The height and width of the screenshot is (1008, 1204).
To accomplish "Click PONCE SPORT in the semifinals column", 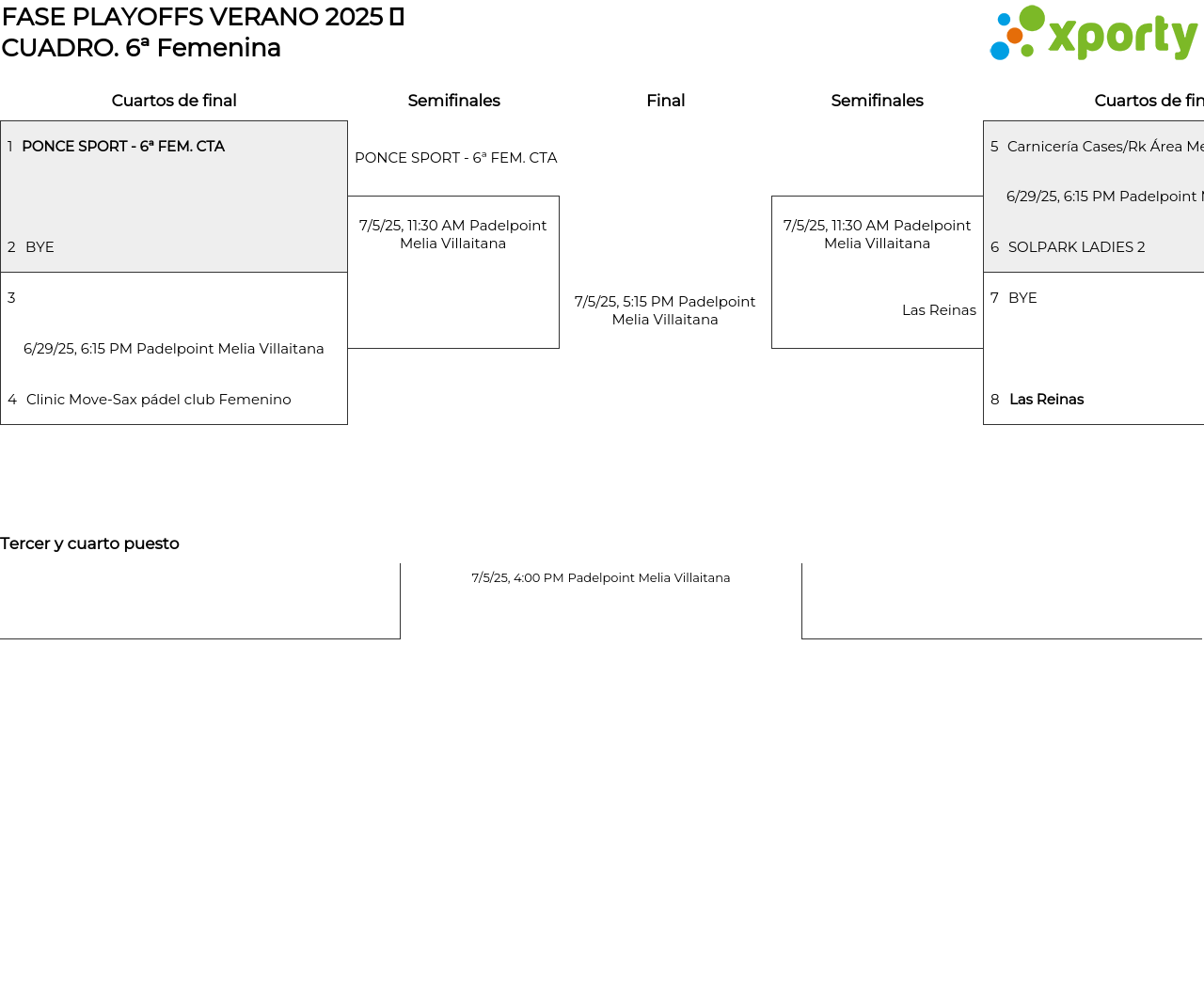I will coord(455,158).
